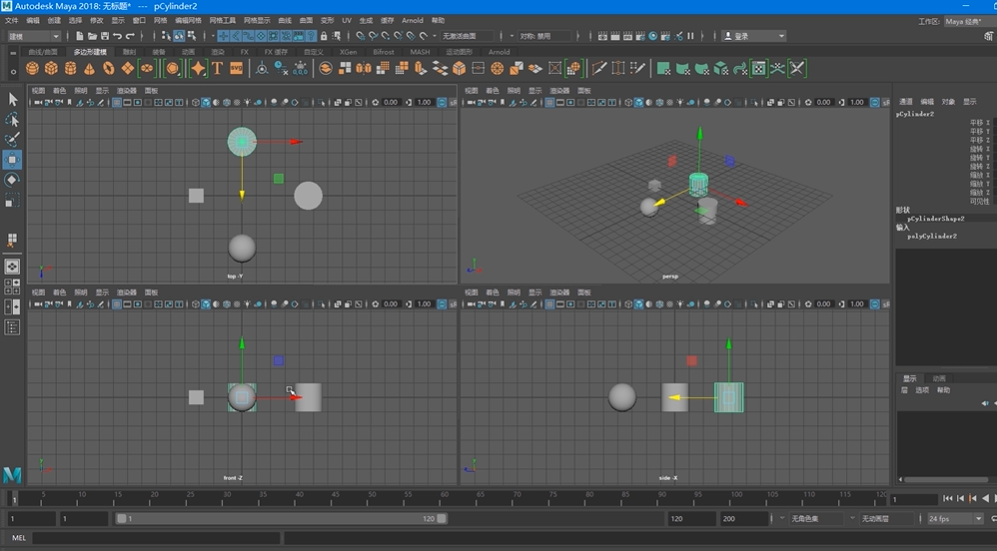Click the play backwards button
The width and height of the screenshot is (997, 551).
pos(986,499)
